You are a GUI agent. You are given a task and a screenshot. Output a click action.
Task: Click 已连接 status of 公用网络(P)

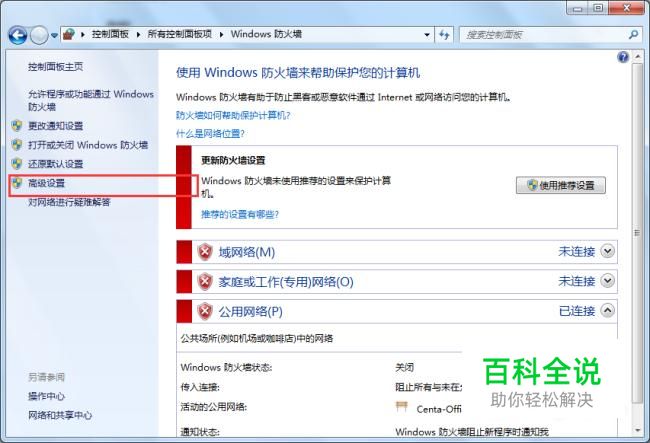(577, 311)
